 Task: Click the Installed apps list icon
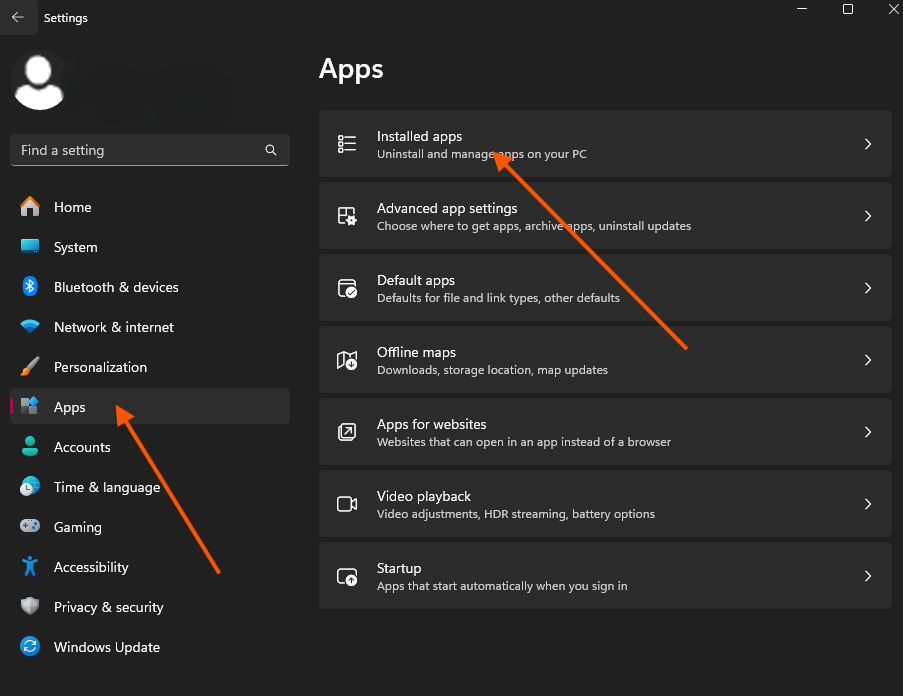click(347, 144)
